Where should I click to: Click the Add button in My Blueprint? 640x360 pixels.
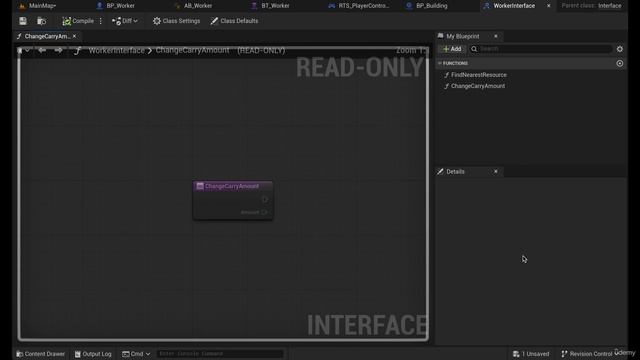pos(452,49)
